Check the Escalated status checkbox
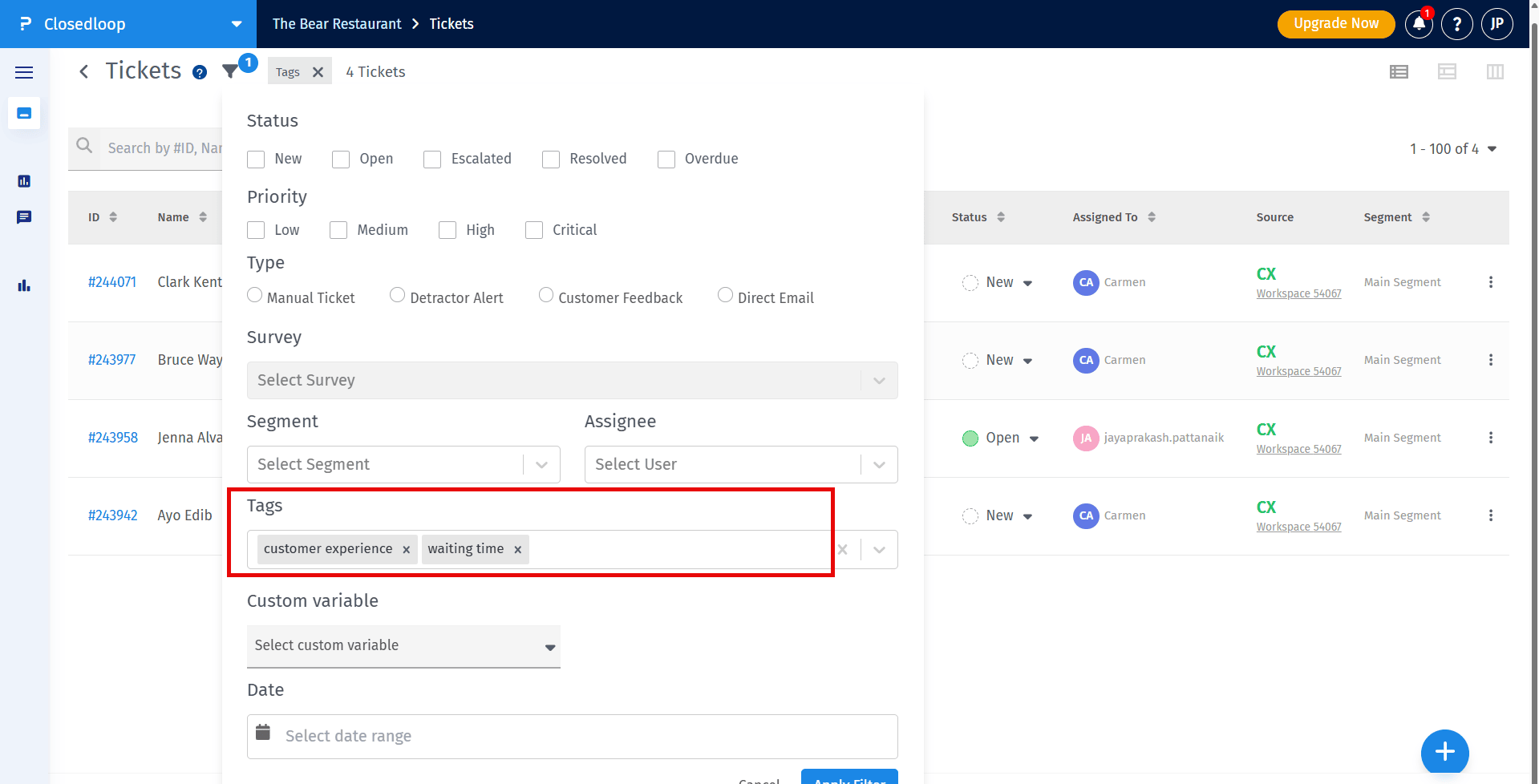Viewport: 1539px width, 784px height. click(432, 160)
